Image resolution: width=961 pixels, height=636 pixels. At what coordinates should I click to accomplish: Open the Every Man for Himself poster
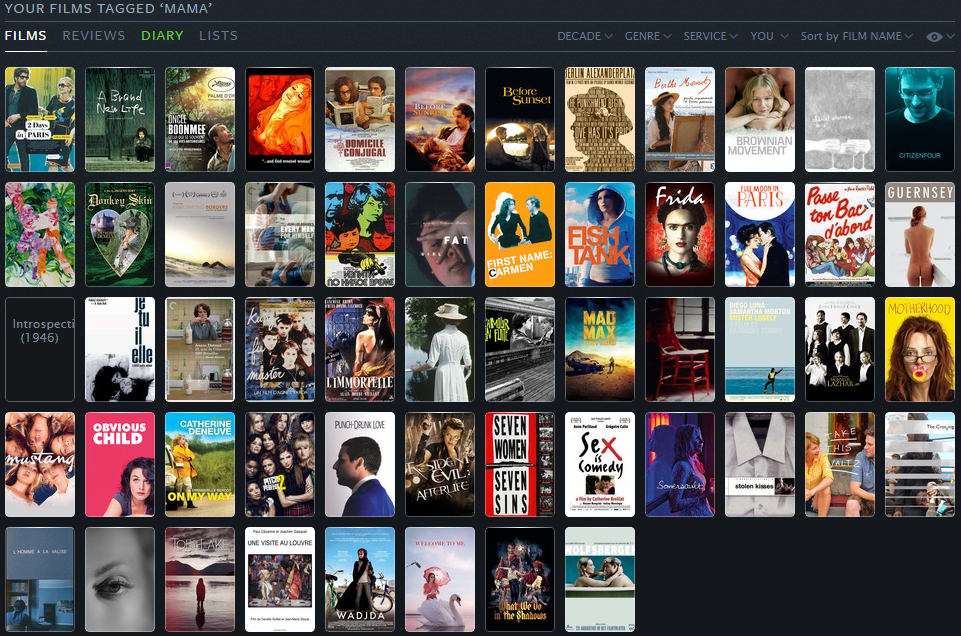pos(280,235)
